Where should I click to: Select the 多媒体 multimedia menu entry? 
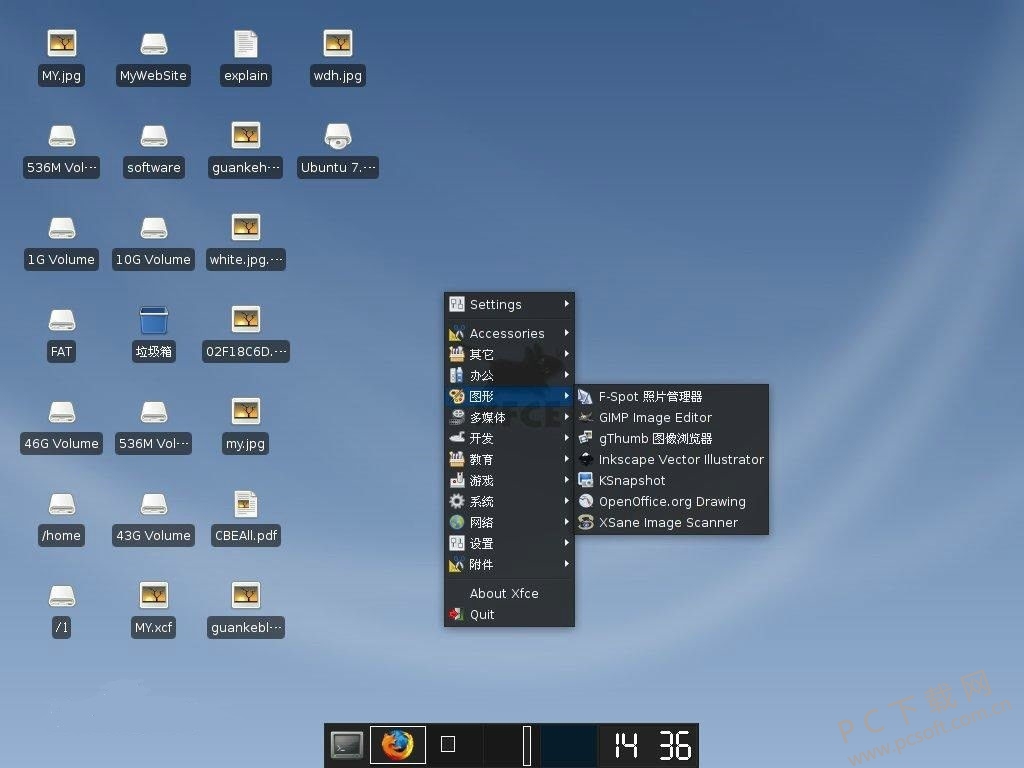pyautogui.click(x=487, y=417)
